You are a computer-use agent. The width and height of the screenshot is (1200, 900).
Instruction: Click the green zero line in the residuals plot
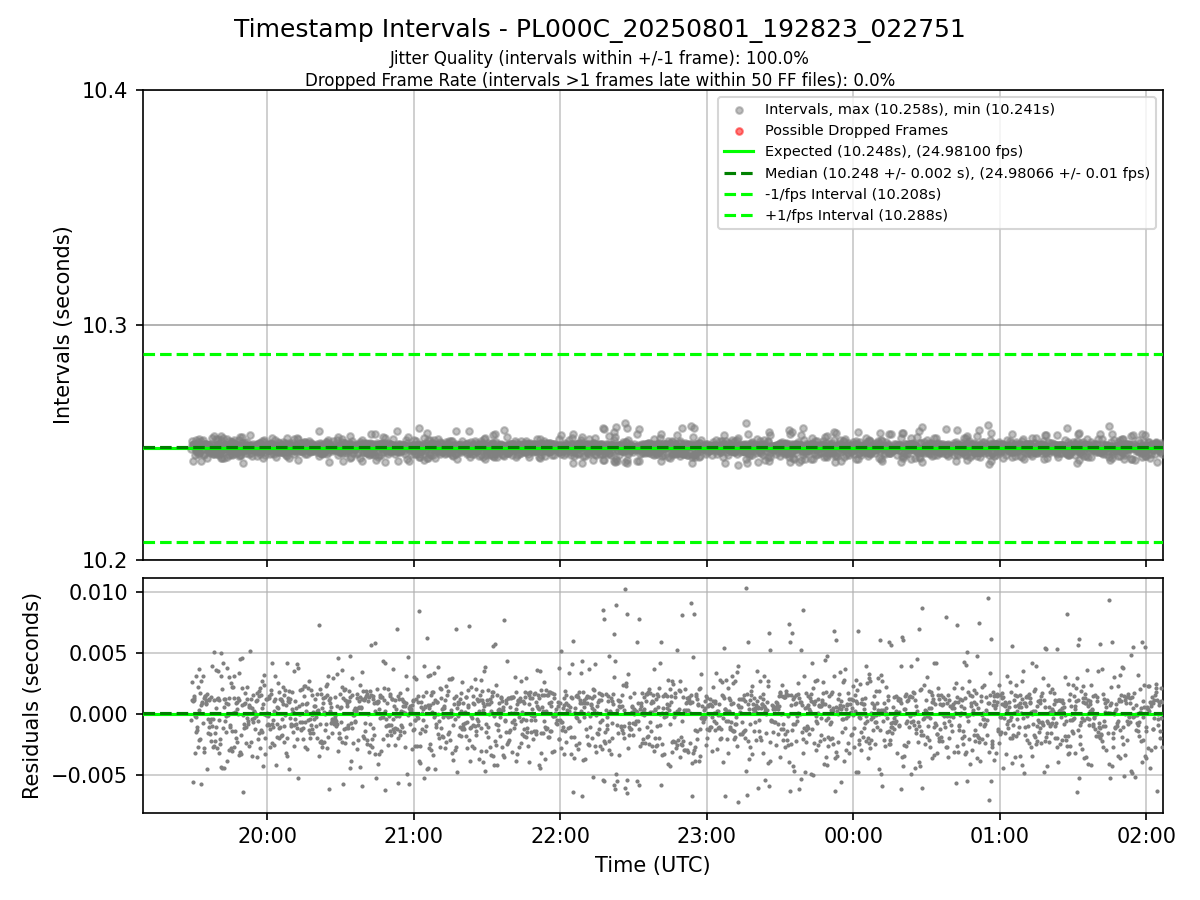click(x=652, y=713)
